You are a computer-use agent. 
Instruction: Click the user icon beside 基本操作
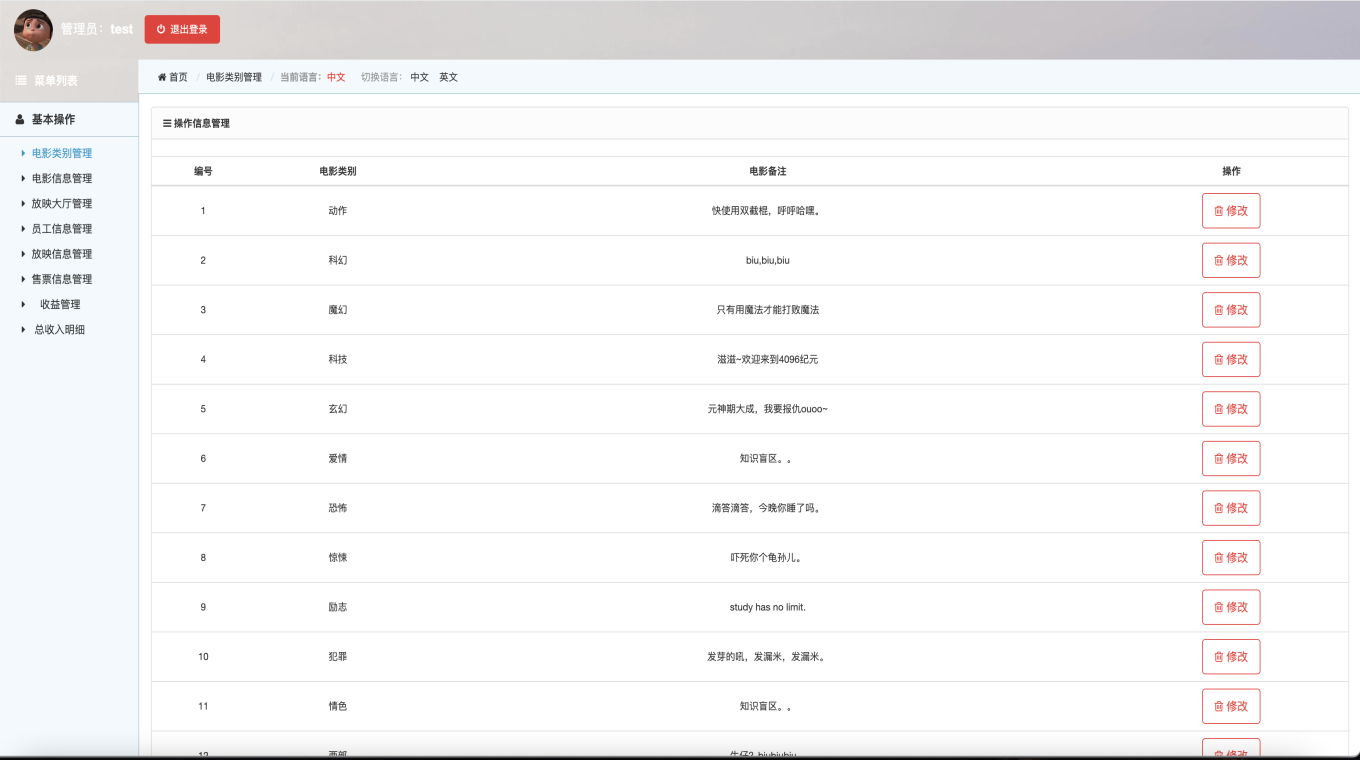20,119
